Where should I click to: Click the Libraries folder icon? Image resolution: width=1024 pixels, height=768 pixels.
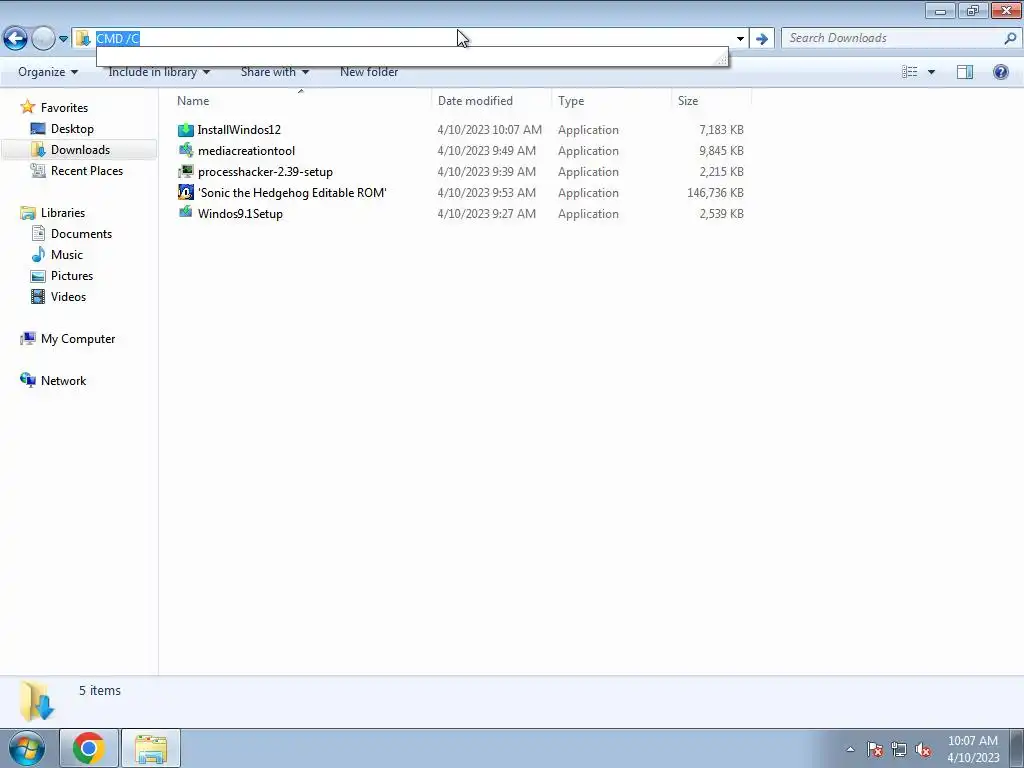[x=27, y=213]
